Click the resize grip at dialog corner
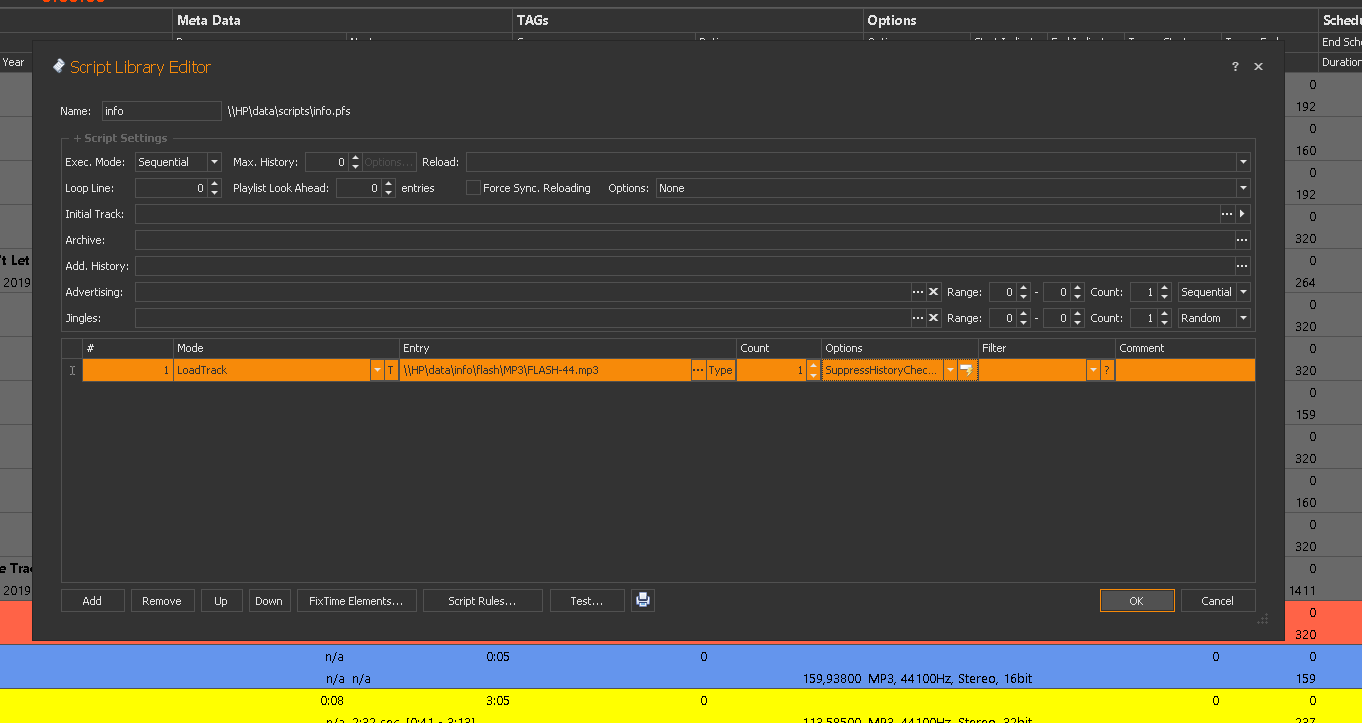The image size is (1362, 723). 1262,620
